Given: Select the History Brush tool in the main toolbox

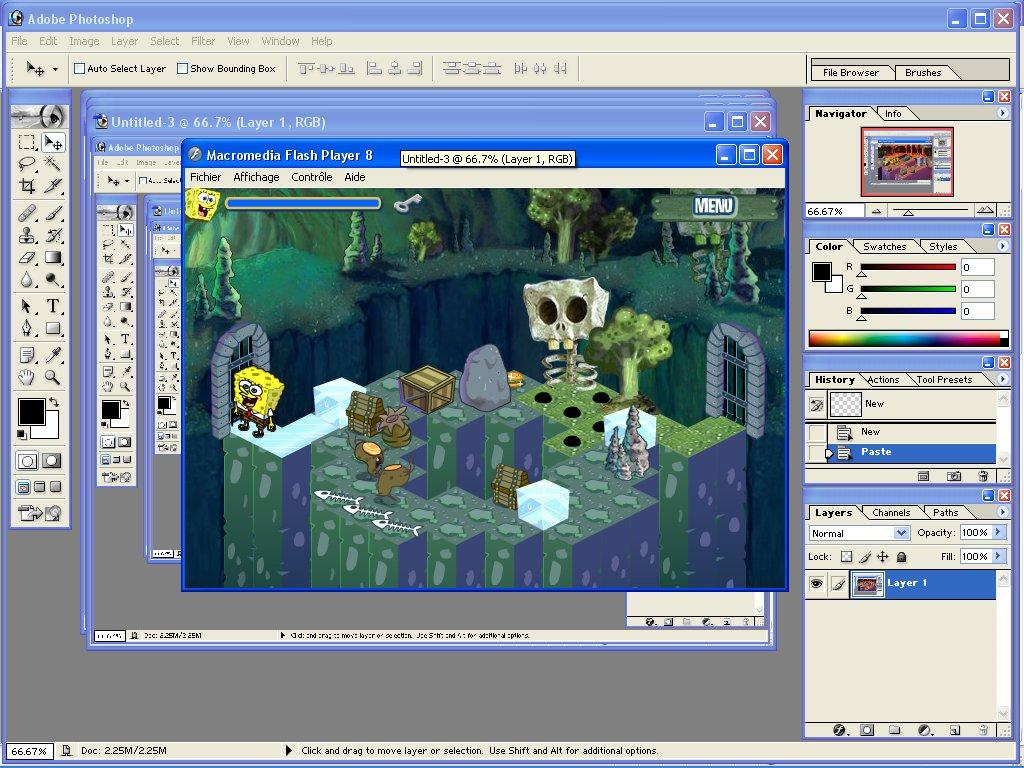Looking at the screenshot, I should pos(52,235).
